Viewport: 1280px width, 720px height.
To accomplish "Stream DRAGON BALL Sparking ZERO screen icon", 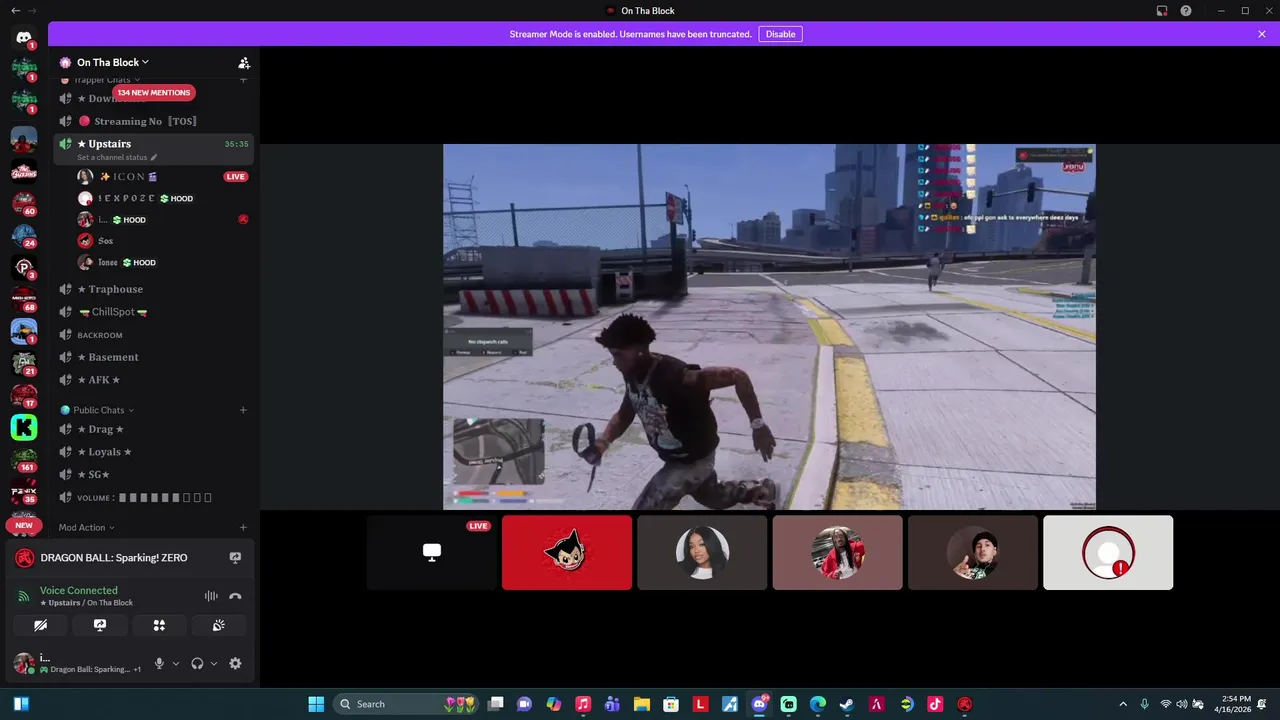I will (x=235, y=558).
